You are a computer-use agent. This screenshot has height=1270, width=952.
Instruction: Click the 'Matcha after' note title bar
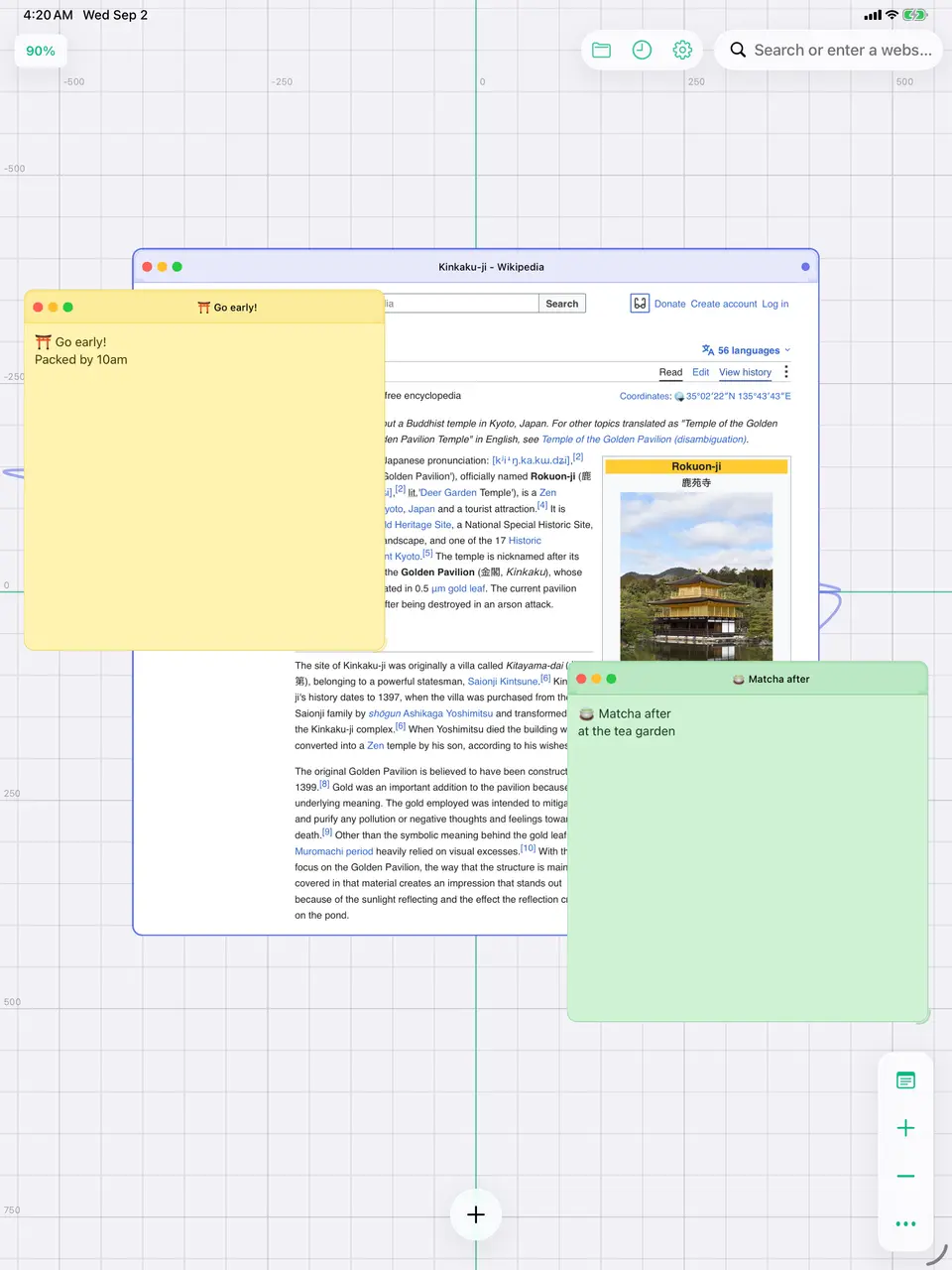click(x=748, y=680)
